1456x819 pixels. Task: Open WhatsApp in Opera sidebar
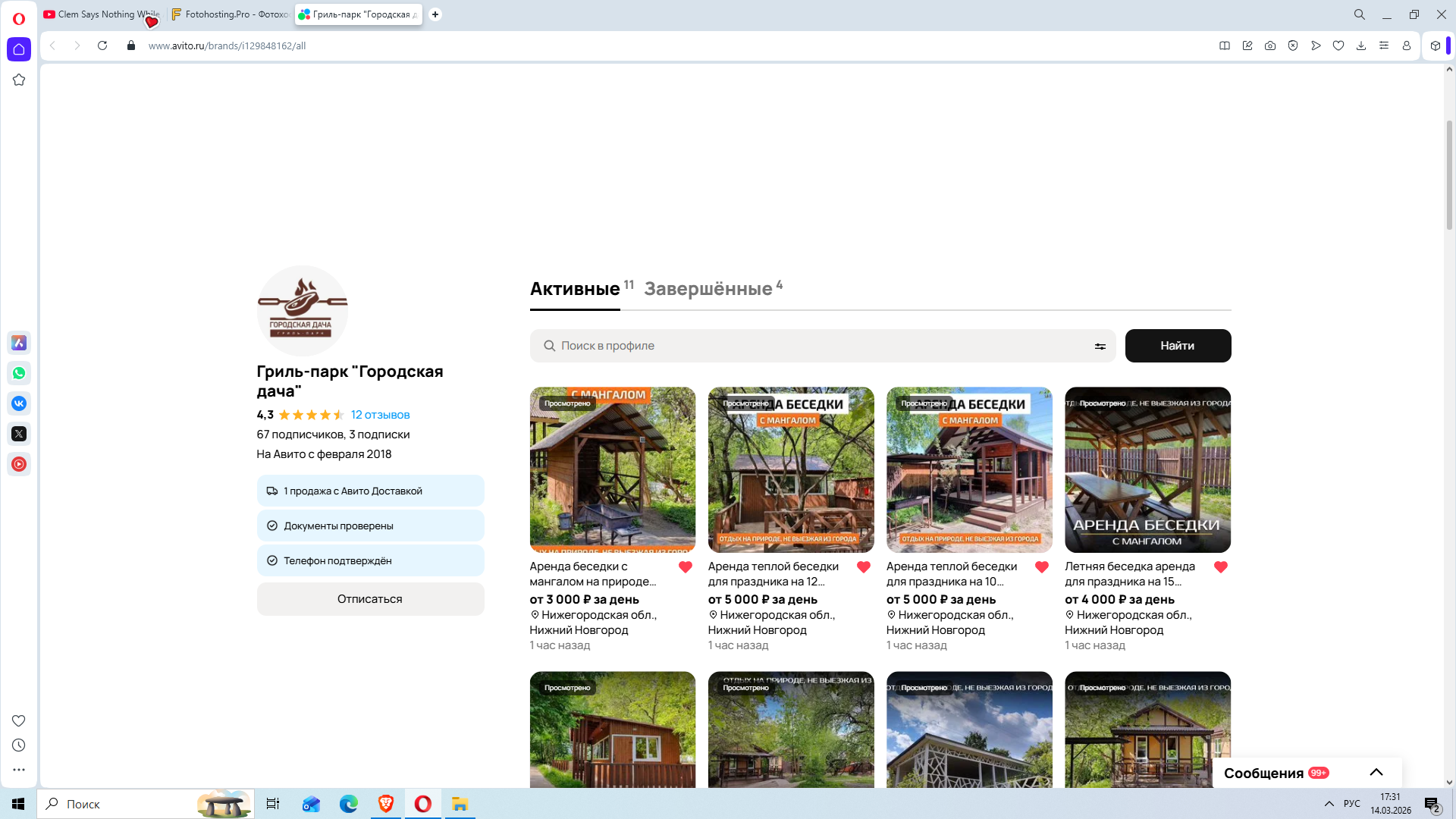19,373
